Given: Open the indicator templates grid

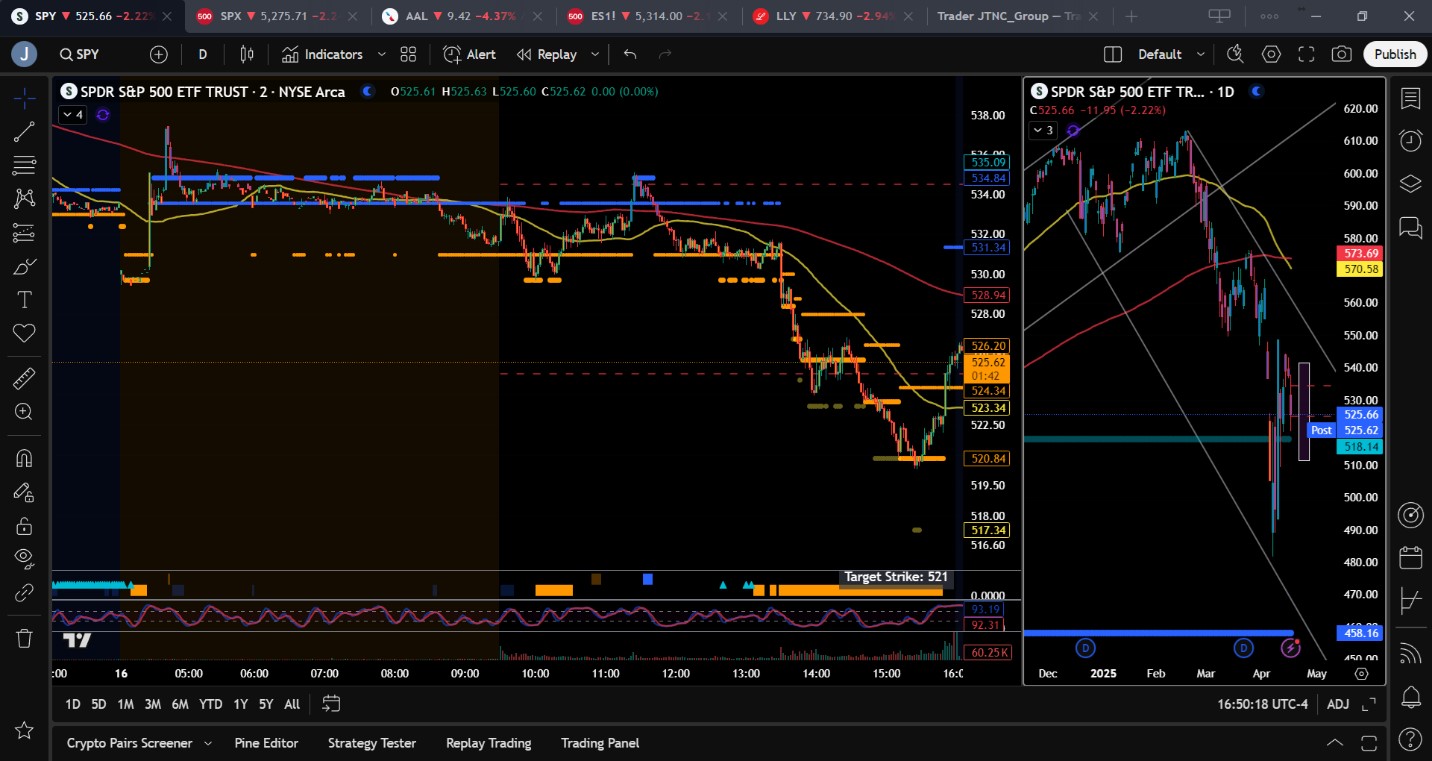Looking at the screenshot, I should [408, 54].
